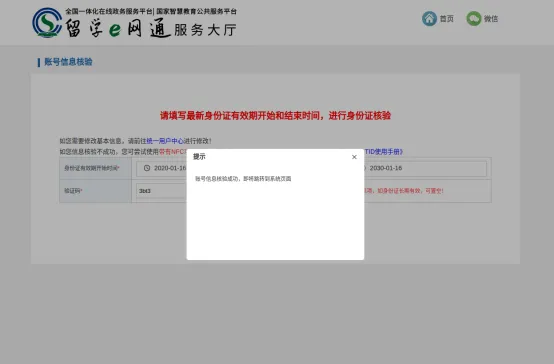Click the clock icon in the start date field
Viewport: 554px width, 364px height.
click(x=147, y=168)
